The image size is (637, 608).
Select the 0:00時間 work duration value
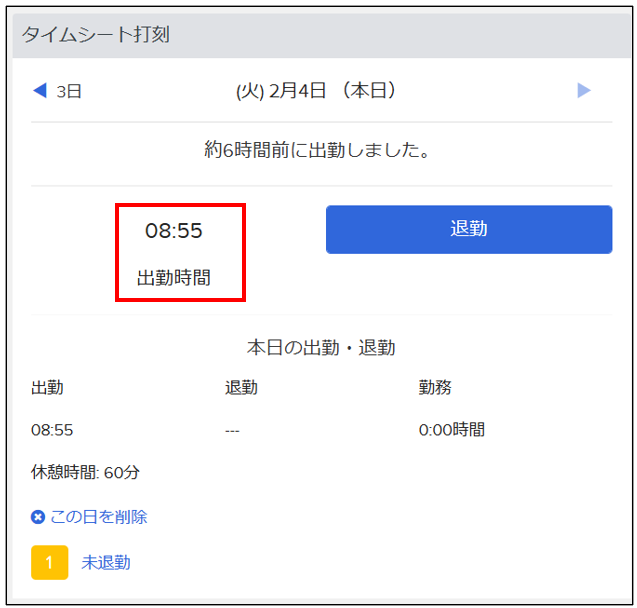click(x=451, y=430)
